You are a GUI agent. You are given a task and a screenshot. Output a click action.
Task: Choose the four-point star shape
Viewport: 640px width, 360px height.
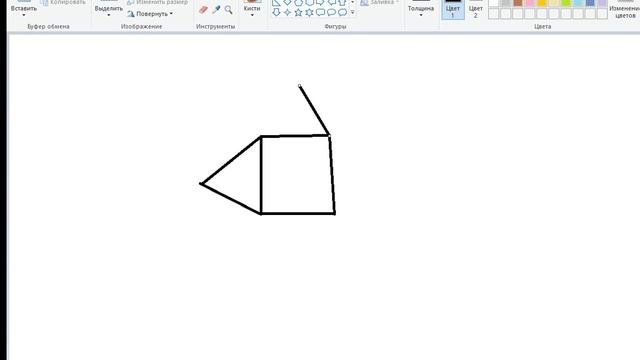tap(287, 12)
